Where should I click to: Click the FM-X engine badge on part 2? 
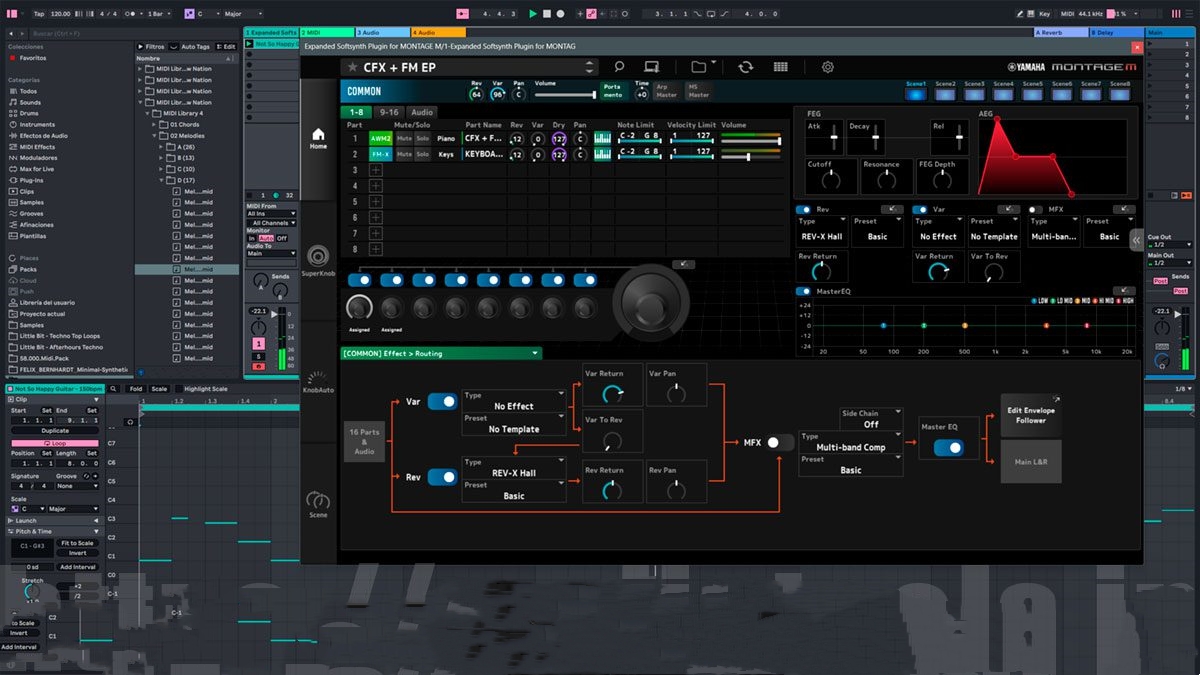(381, 154)
